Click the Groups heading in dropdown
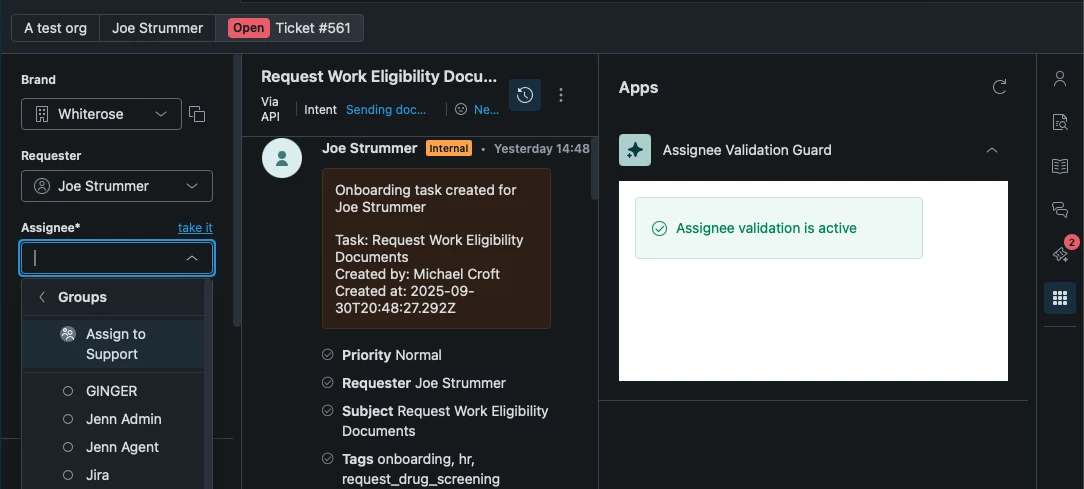 82,297
